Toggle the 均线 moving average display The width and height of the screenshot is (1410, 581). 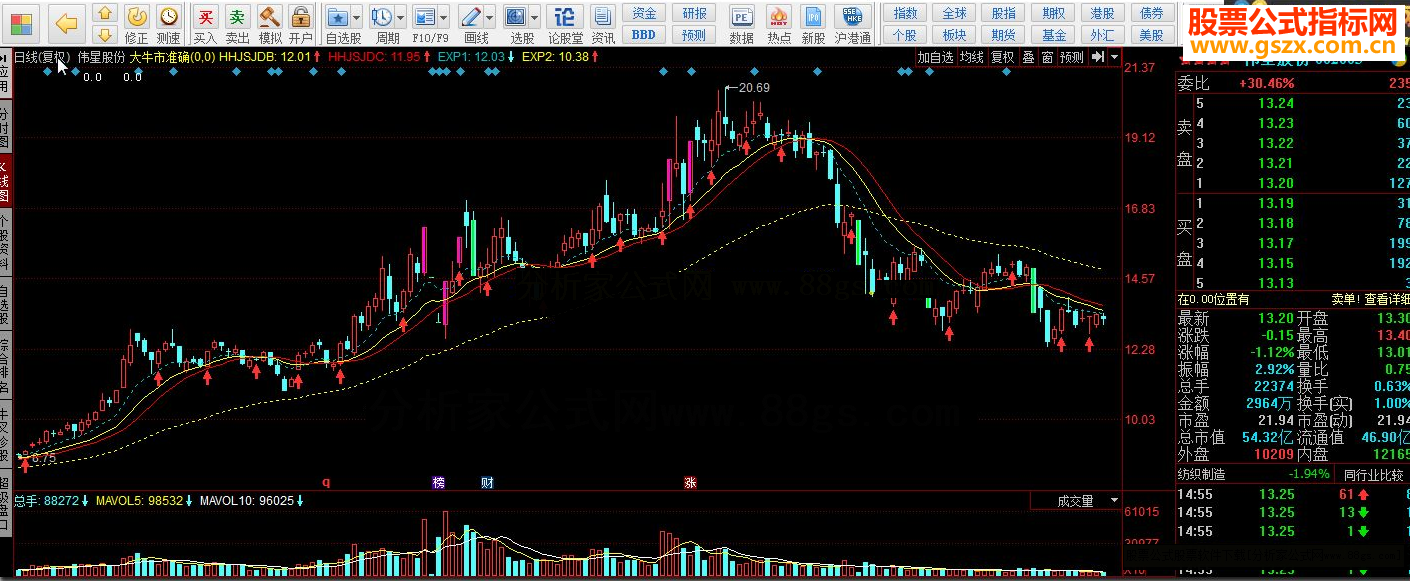click(x=972, y=57)
